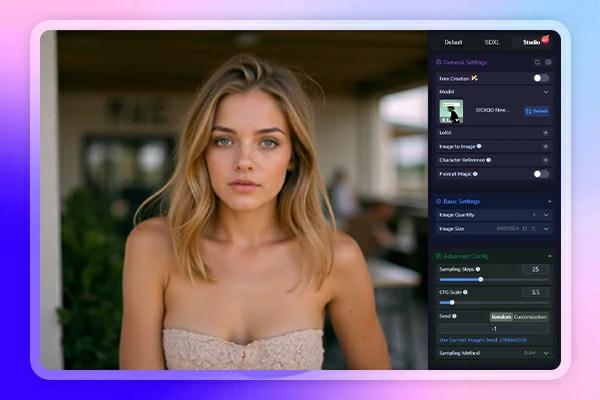Collapse the Model section chevron

pos(546,92)
